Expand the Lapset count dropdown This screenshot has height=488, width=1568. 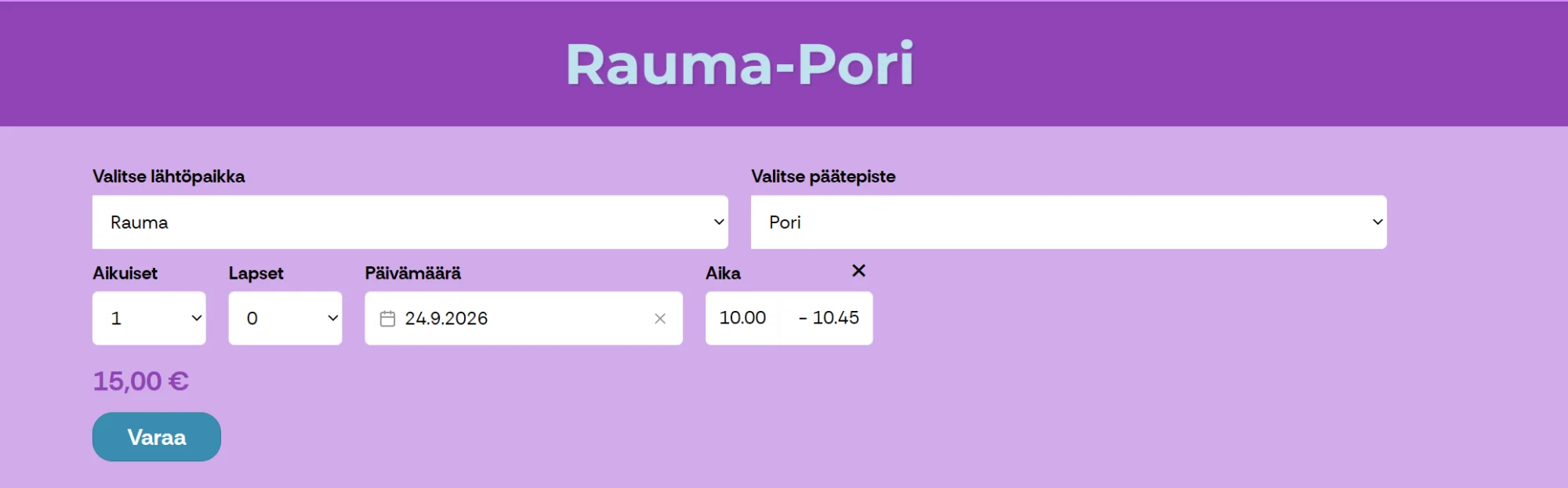285,318
